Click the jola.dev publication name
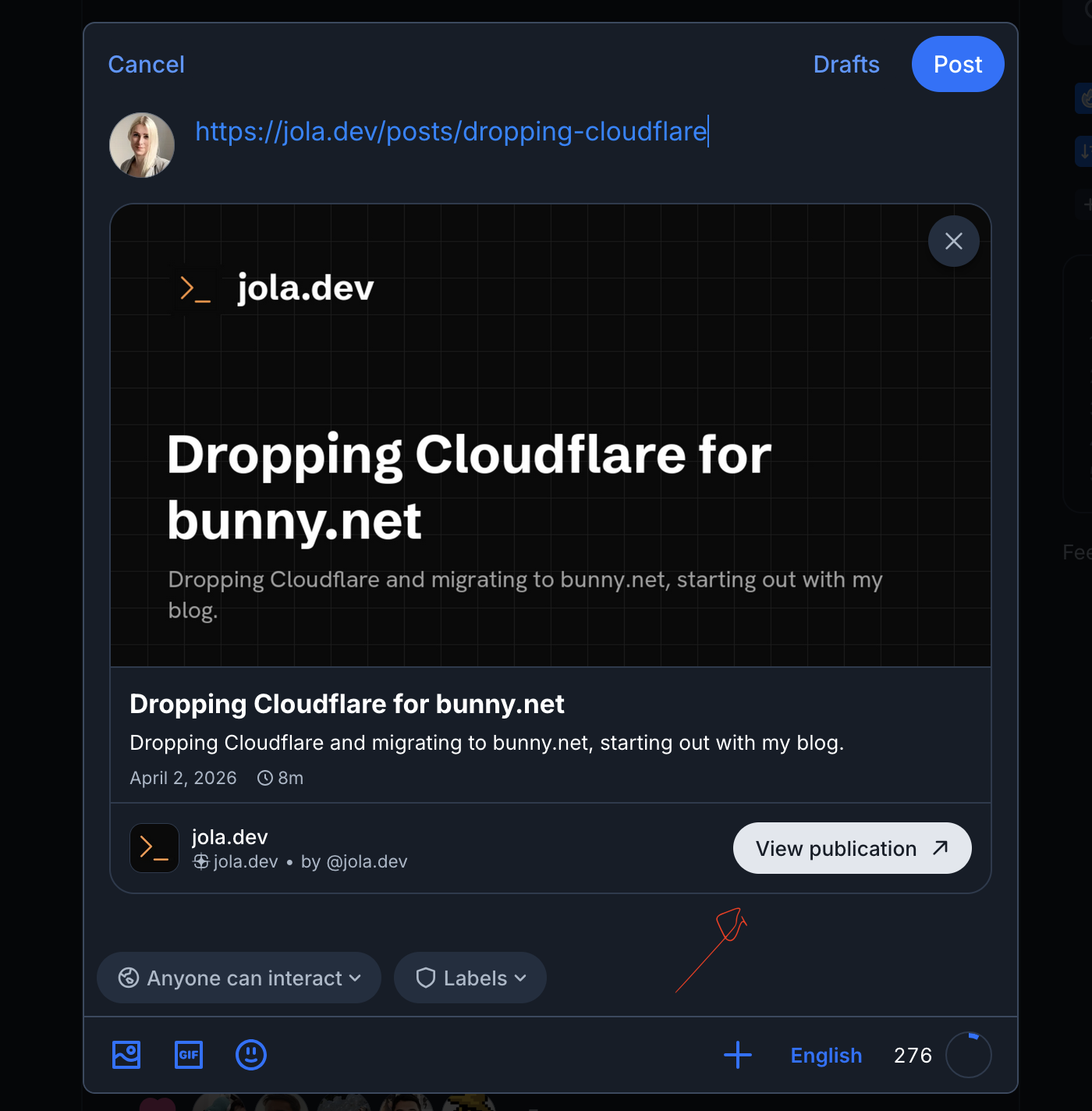Image resolution: width=1092 pixels, height=1111 pixels. (x=230, y=837)
